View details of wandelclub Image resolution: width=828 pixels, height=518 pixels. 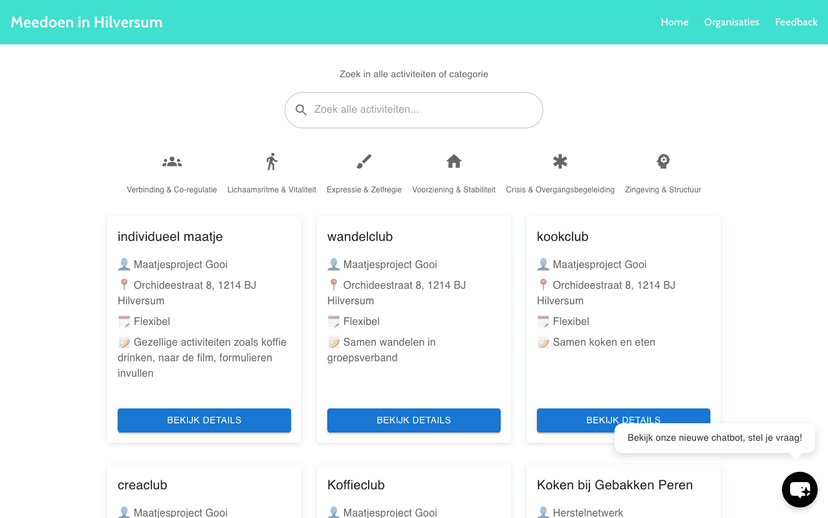point(413,420)
